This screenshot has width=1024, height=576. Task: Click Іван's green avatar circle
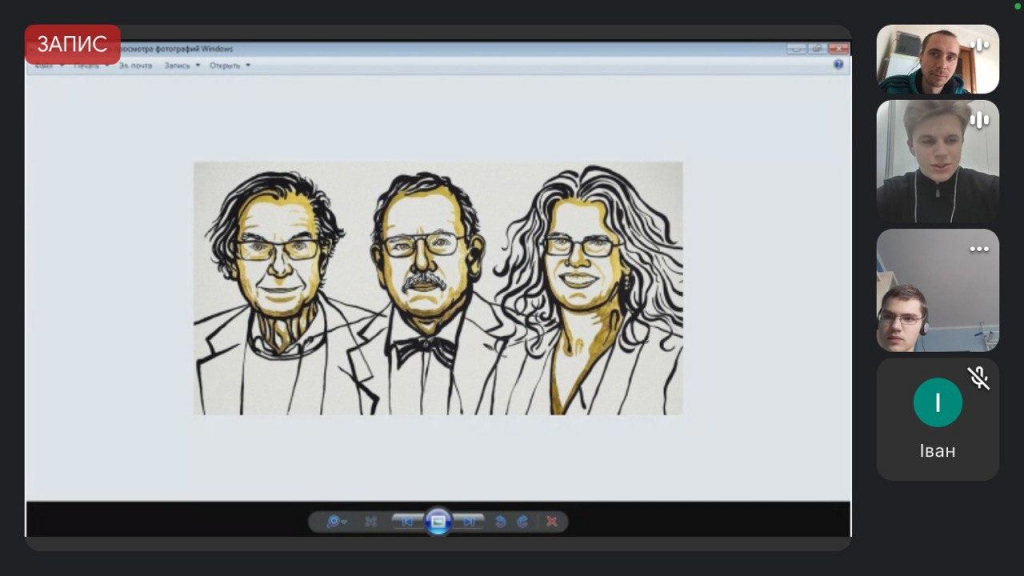tap(938, 402)
